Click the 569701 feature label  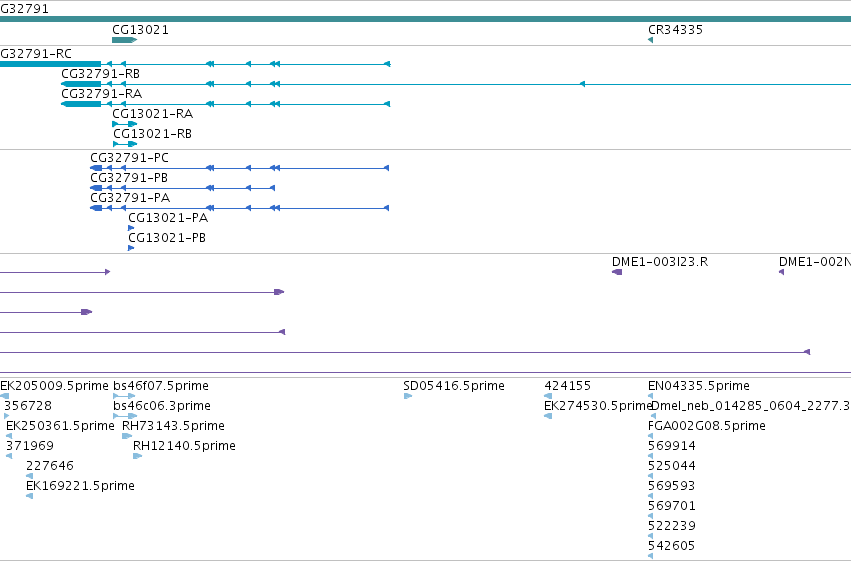coord(672,506)
